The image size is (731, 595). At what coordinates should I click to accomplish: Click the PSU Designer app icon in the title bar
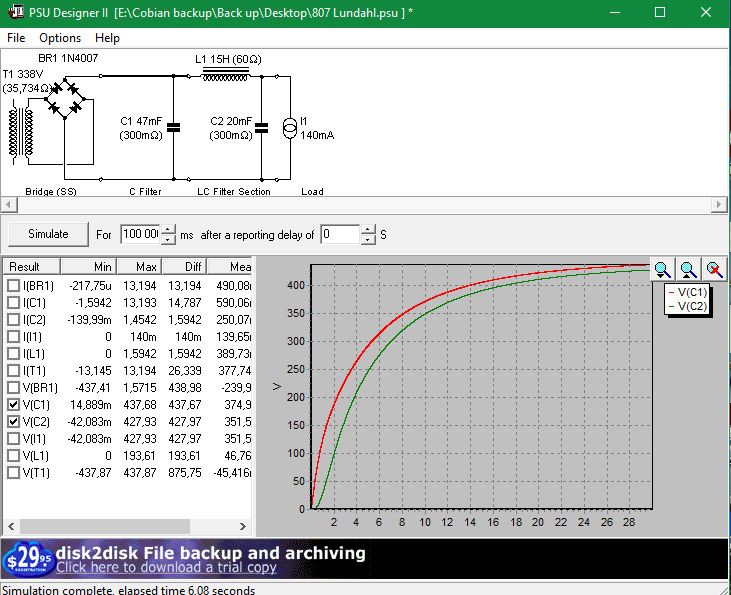click(x=16, y=12)
